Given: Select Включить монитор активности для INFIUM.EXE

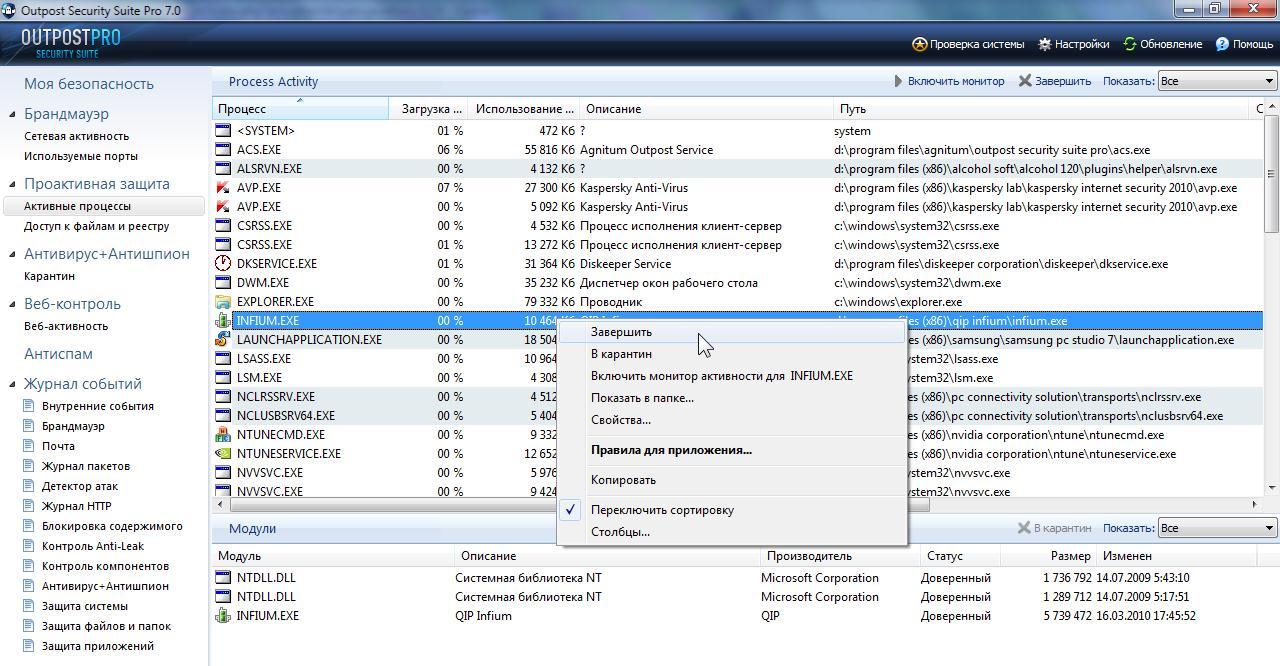Looking at the screenshot, I should click(x=732, y=376).
